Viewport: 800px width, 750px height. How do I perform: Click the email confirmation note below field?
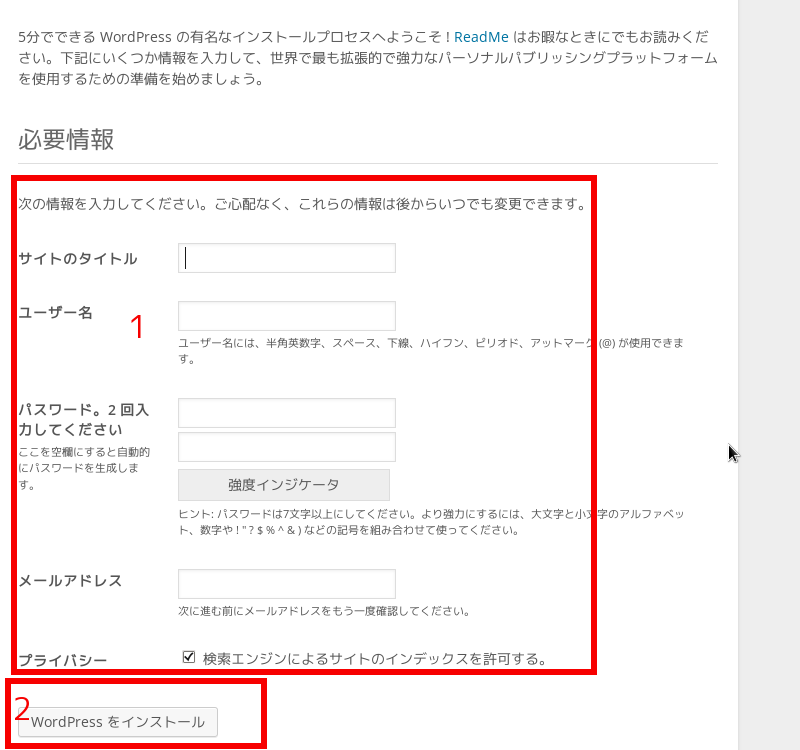click(324, 611)
